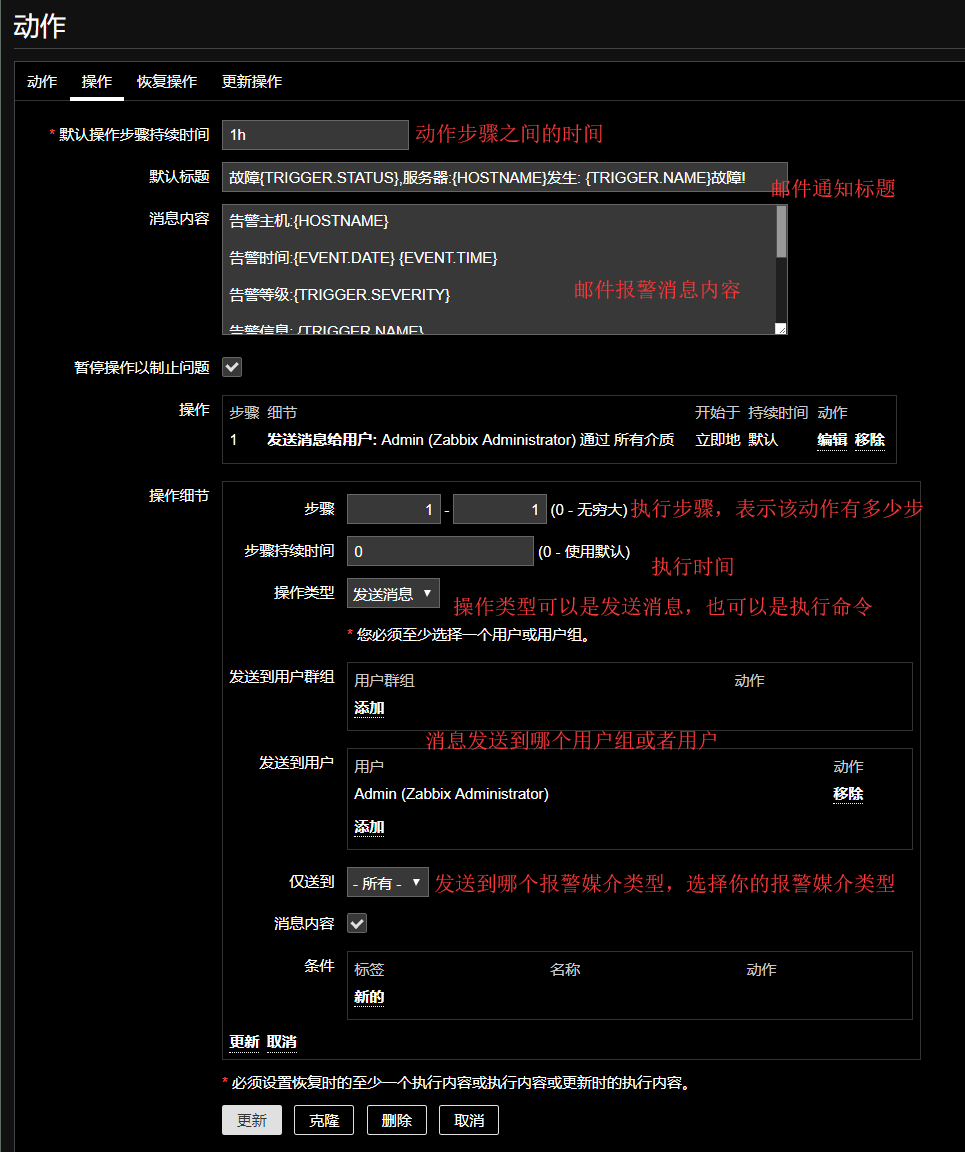Click the 删除 button
Screen dimensions: 965x1152
[397, 1120]
